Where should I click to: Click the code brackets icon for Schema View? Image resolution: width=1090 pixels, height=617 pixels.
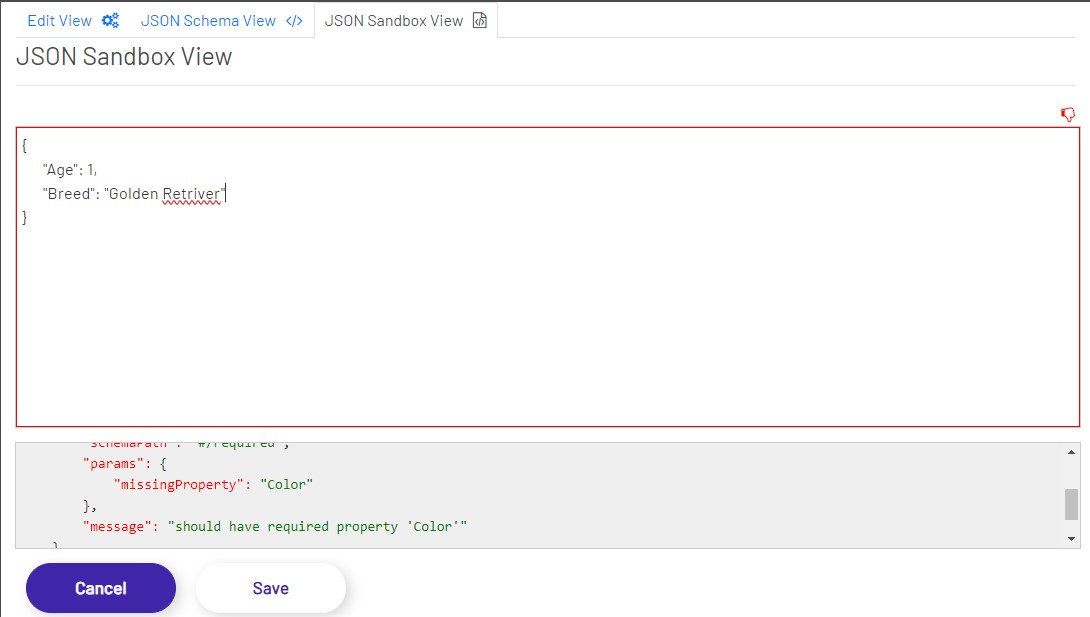[294, 21]
